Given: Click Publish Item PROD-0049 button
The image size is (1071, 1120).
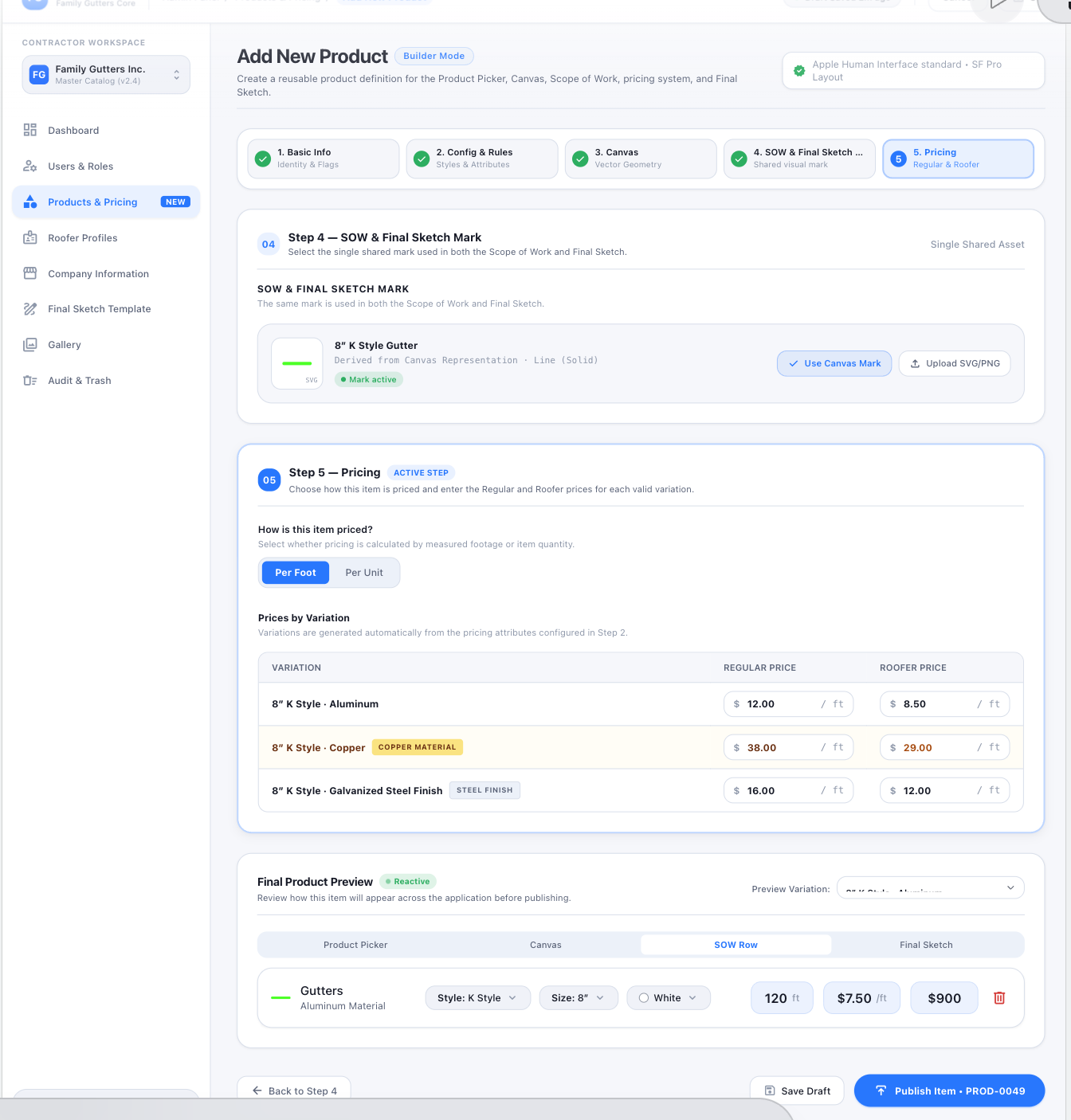Looking at the screenshot, I should 949,1091.
